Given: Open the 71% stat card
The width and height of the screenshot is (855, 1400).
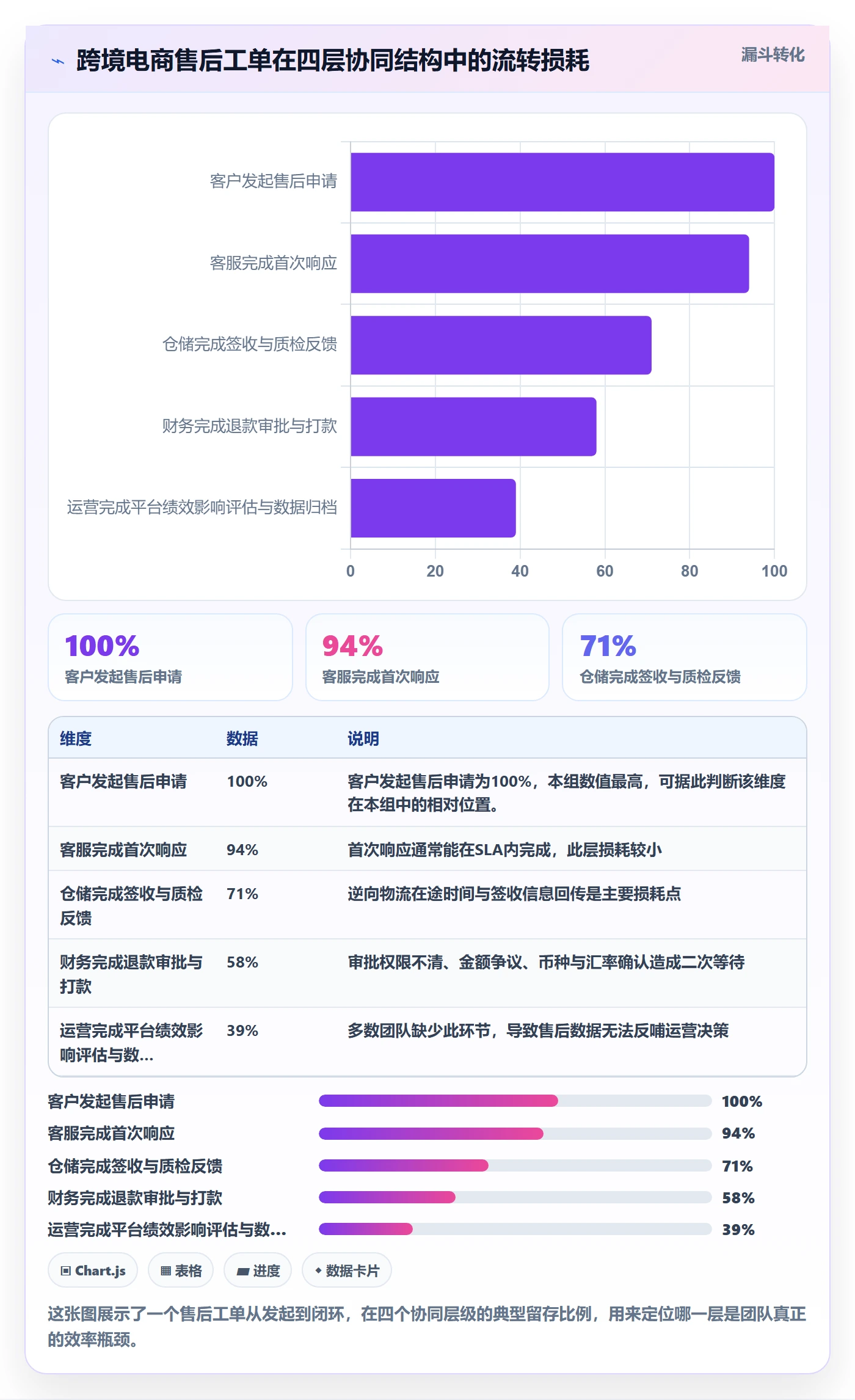Looking at the screenshot, I should [x=684, y=657].
